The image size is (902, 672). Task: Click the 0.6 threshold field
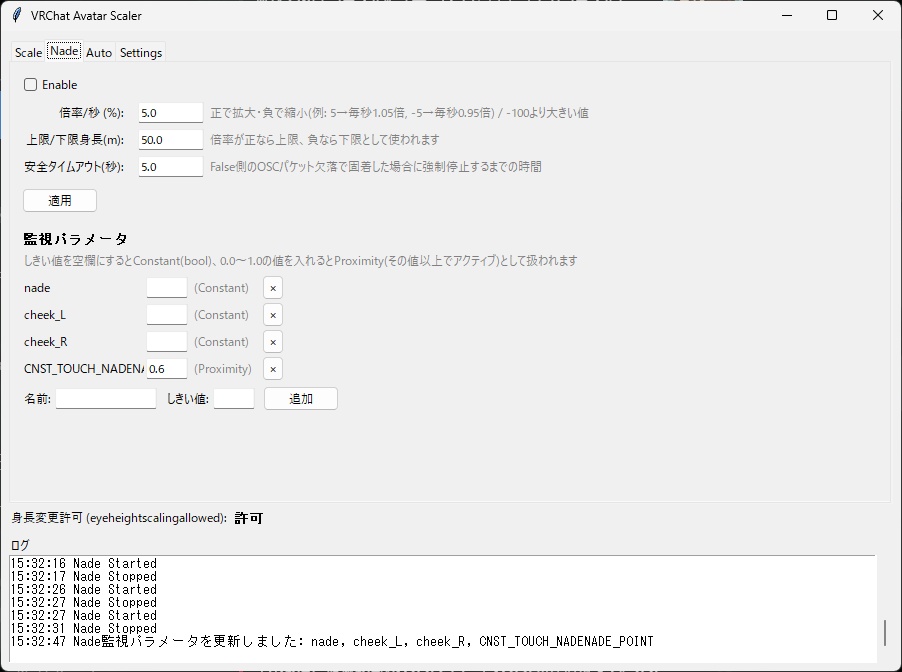coord(167,369)
